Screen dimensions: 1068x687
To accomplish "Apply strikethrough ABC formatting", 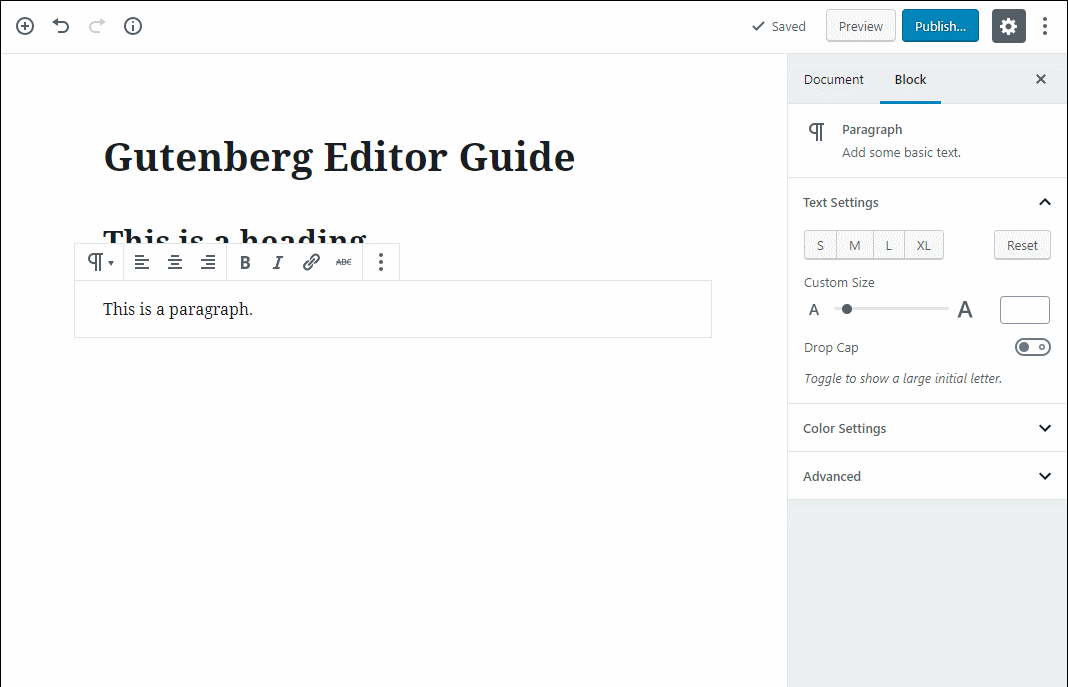I will tap(344, 262).
